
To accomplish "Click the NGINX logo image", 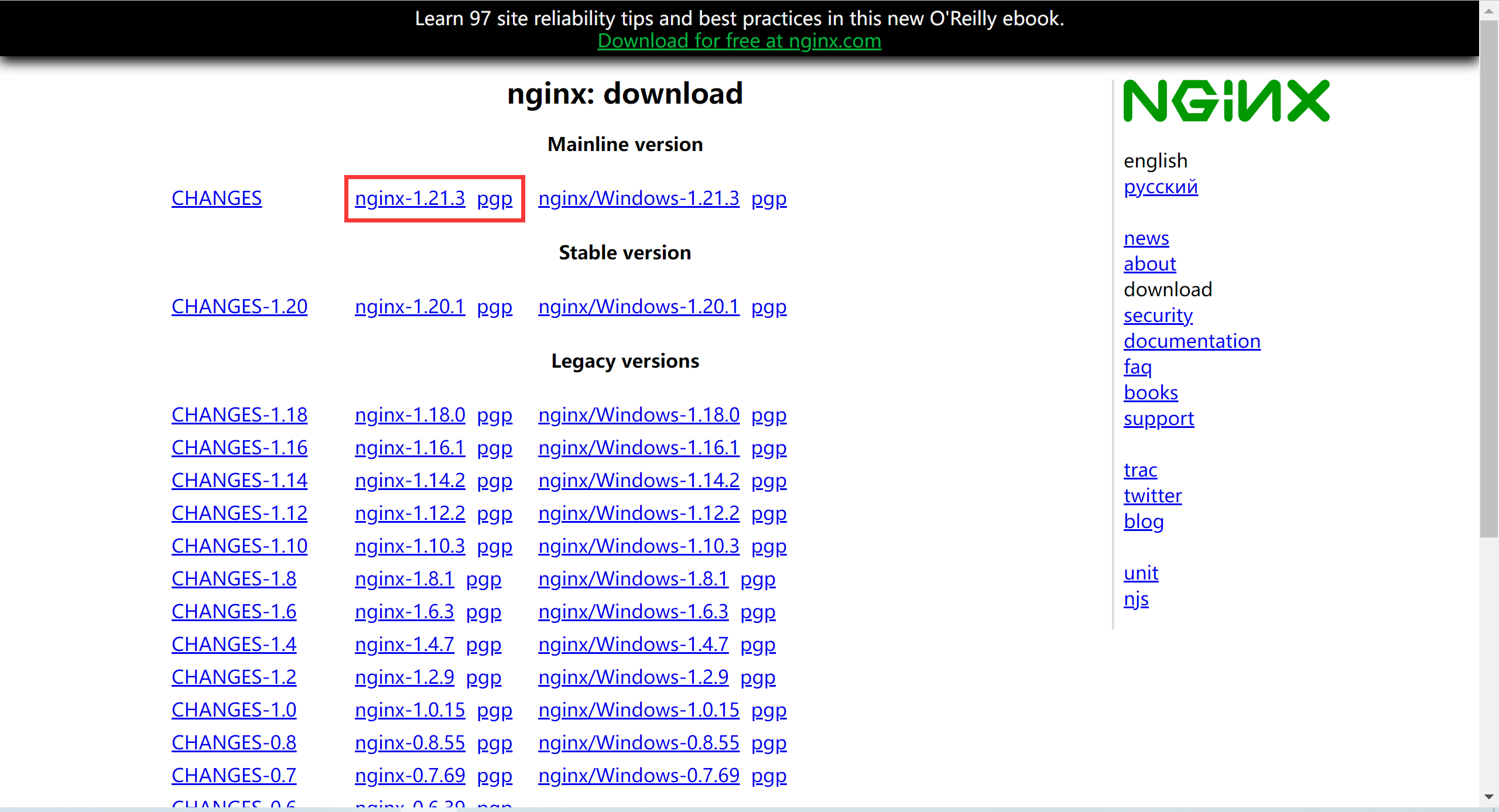I will [x=1226, y=101].
